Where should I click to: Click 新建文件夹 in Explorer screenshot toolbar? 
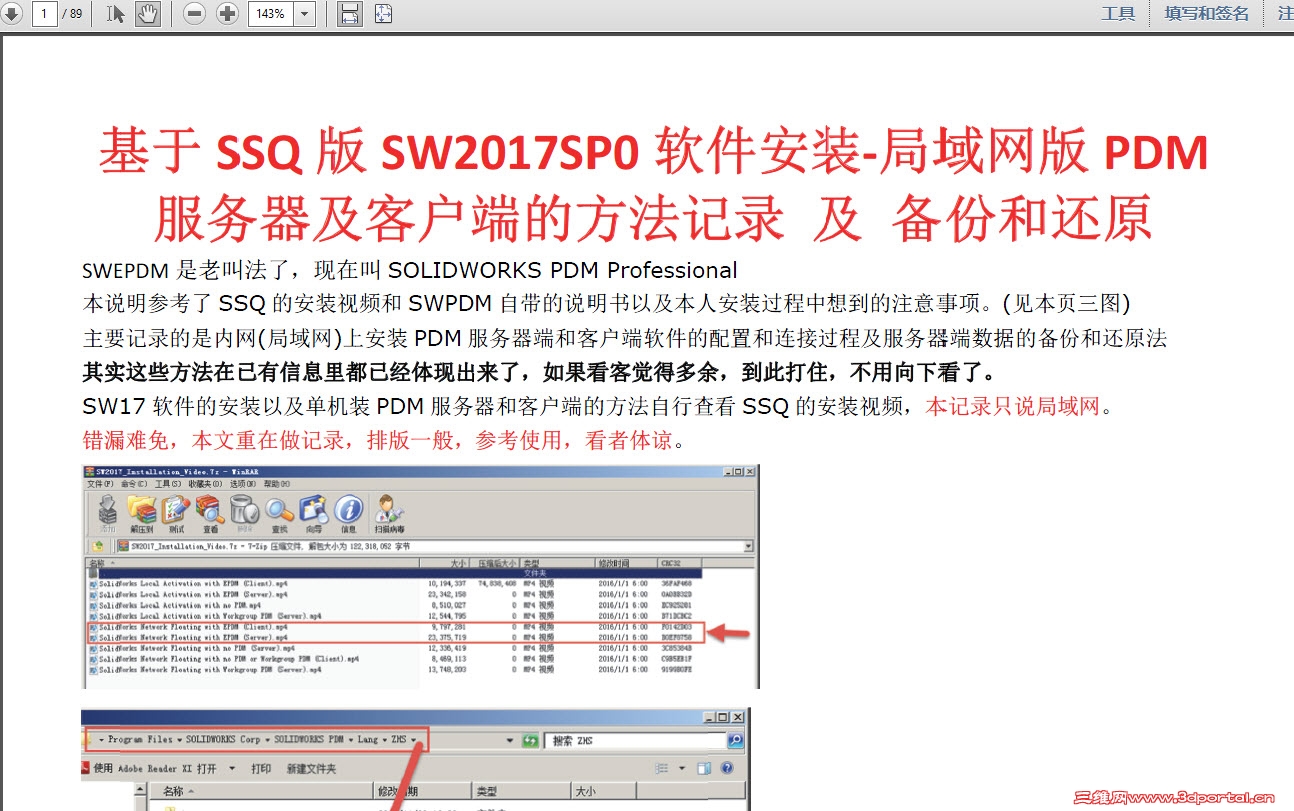[x=311, y=768]
